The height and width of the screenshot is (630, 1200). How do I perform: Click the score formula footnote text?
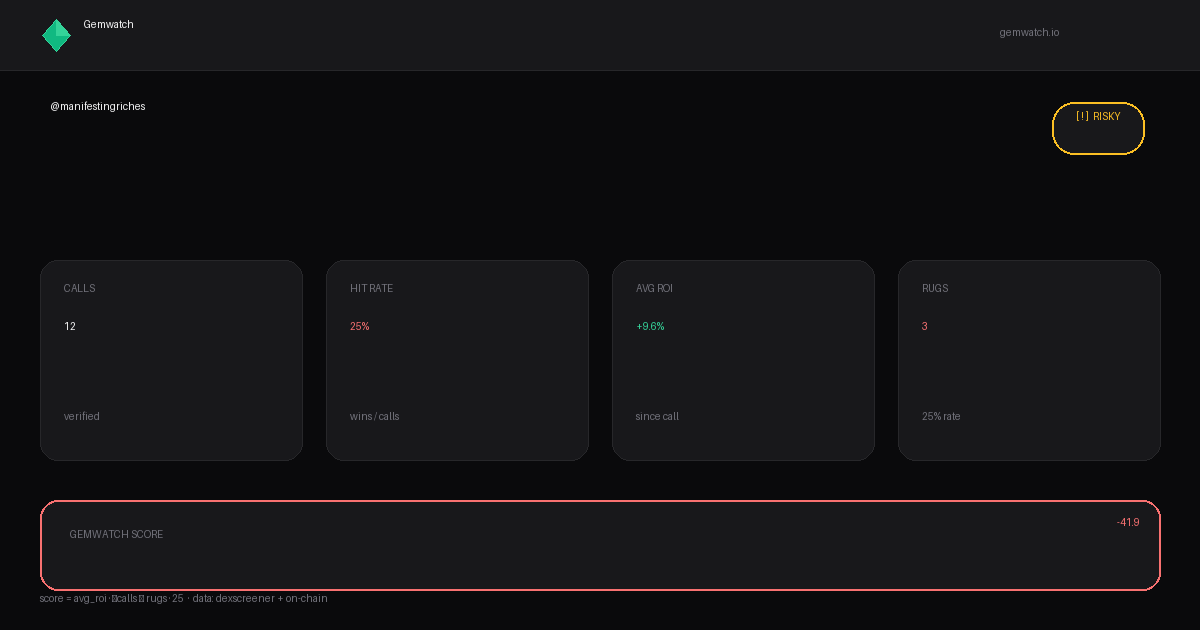tap(183, 598)
